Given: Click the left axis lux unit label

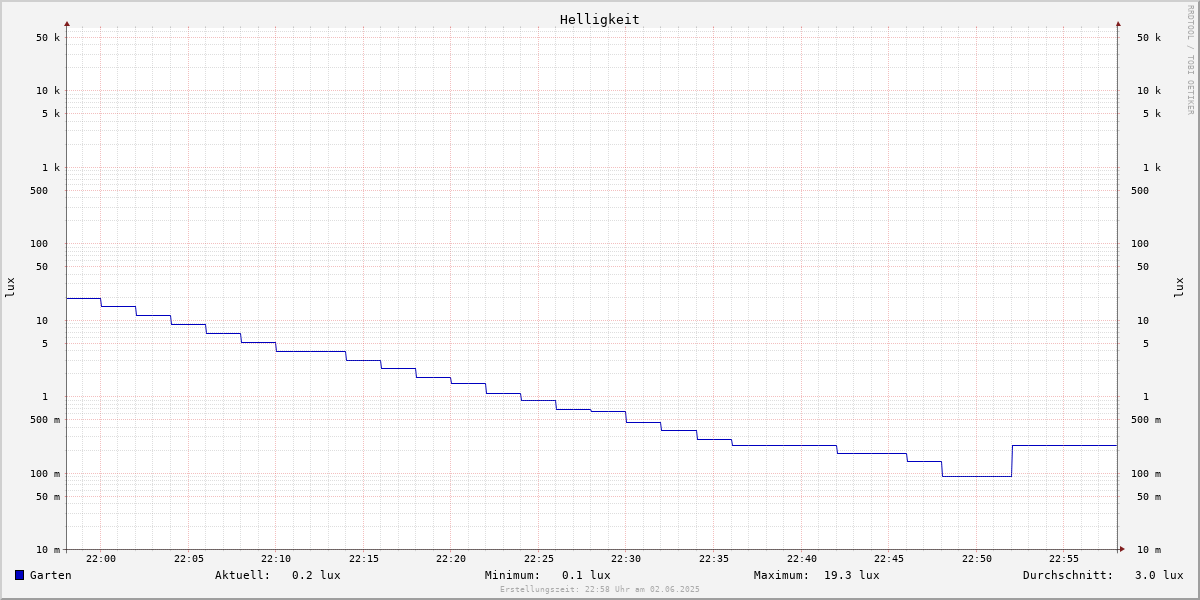Looking at the screenshot, I should point(10,288).
